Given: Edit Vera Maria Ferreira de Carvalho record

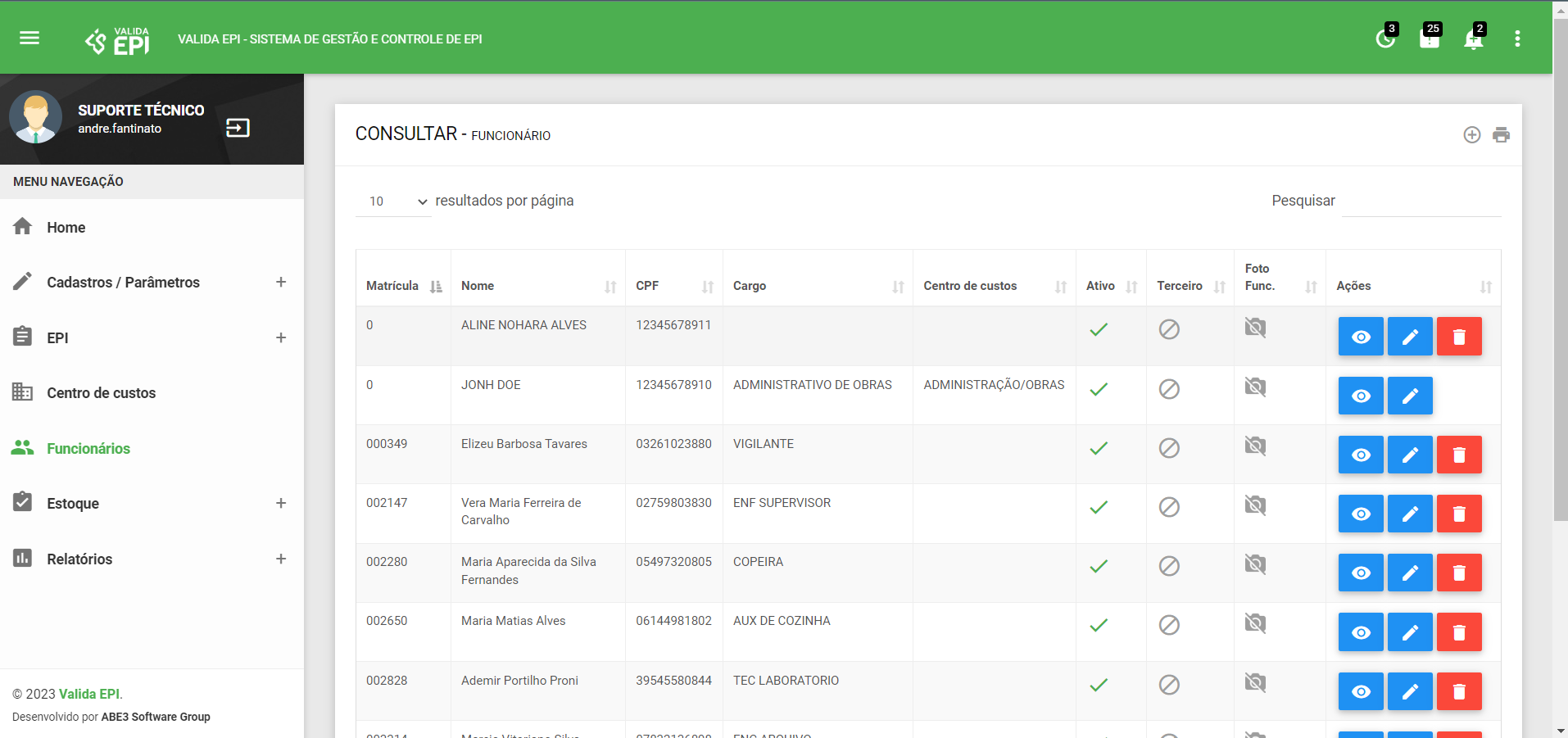Looking at the screenshot, I should (x=1410, y=514).
